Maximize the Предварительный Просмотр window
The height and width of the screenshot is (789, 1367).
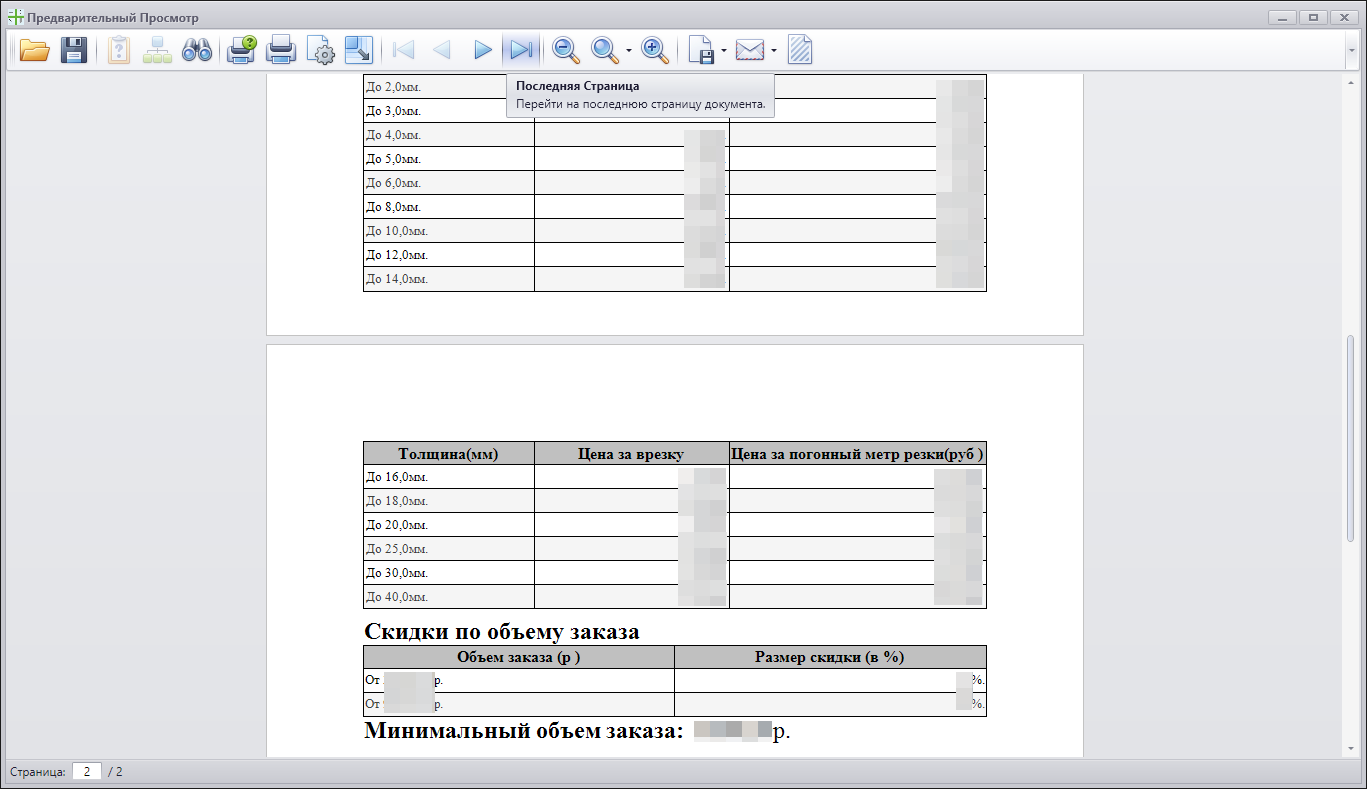click(1313, 17)
